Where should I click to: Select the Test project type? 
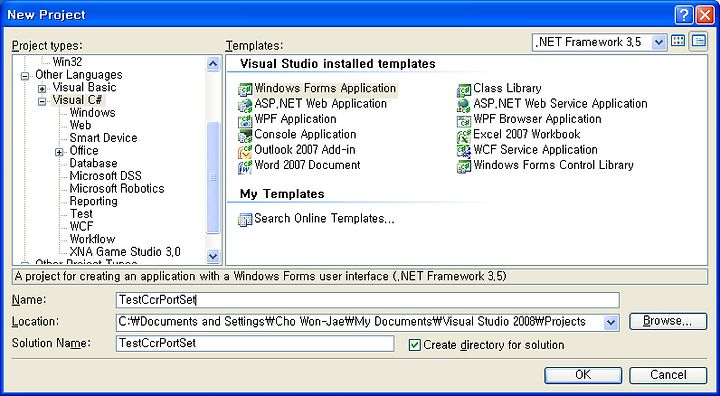[x=81, y=214]
